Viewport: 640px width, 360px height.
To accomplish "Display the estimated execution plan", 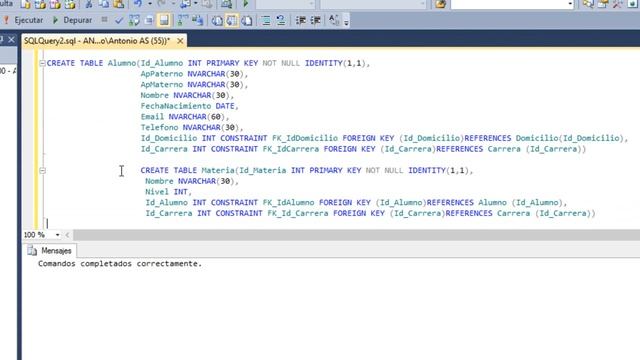I will pyautogui.click(x=134, y=20).
